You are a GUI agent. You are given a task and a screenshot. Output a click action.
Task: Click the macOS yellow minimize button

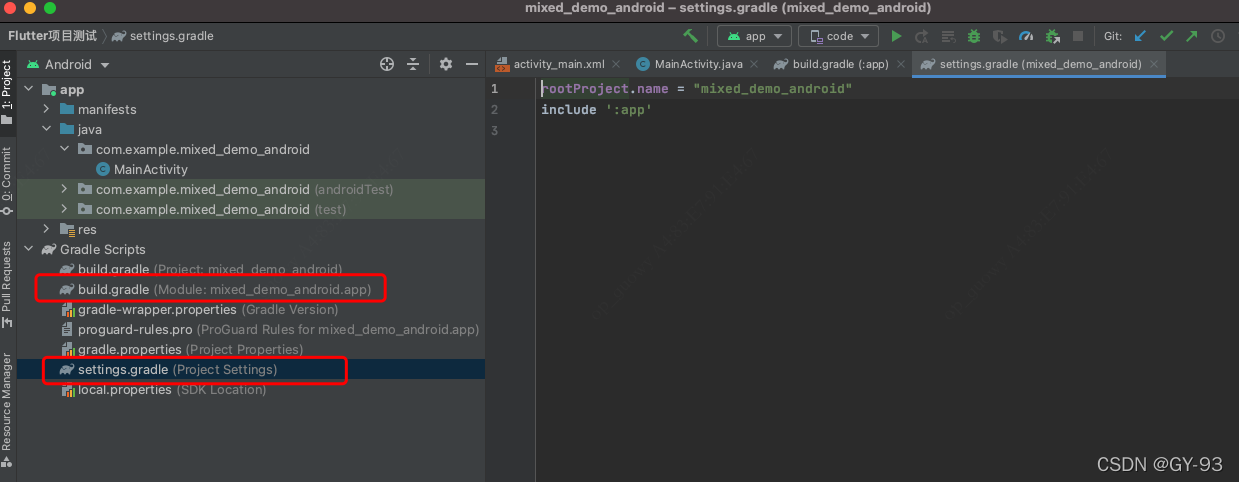click(29, 8)
